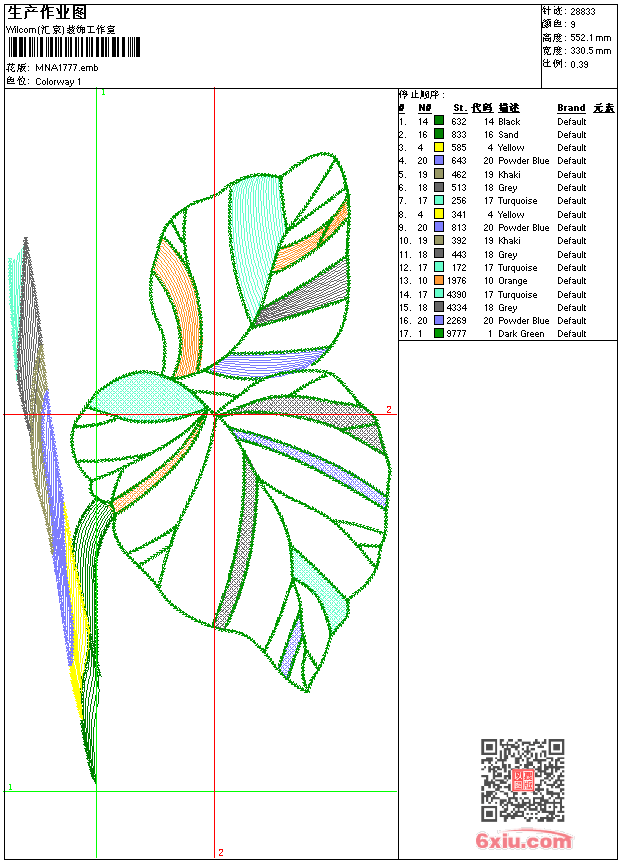Click the MNA1777.emb file name
Screen dimensions: 620x860
(67, 68)
